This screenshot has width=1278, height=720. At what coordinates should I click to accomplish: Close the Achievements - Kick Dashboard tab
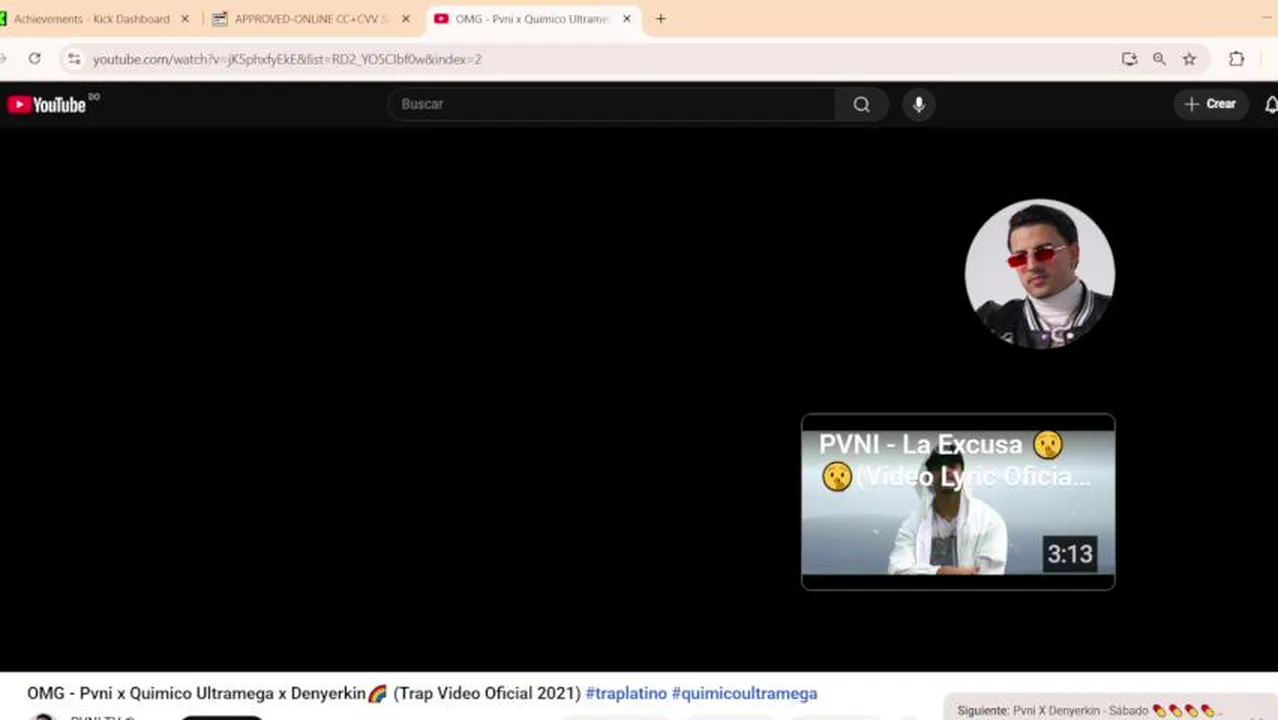185,19
